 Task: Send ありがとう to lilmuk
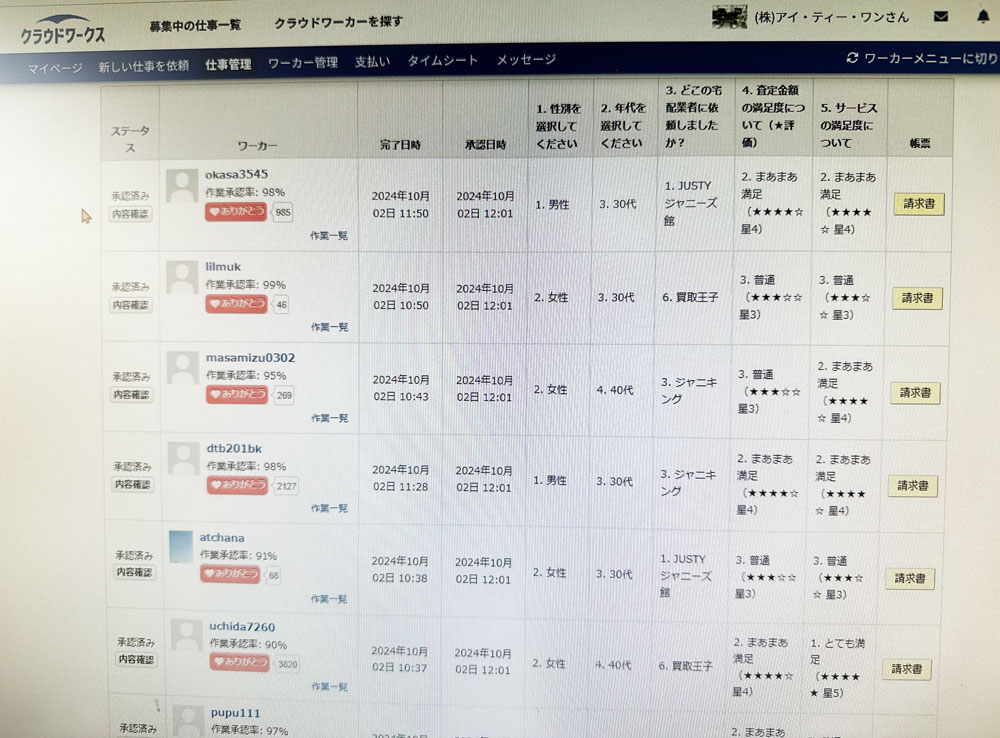point(236,304)
